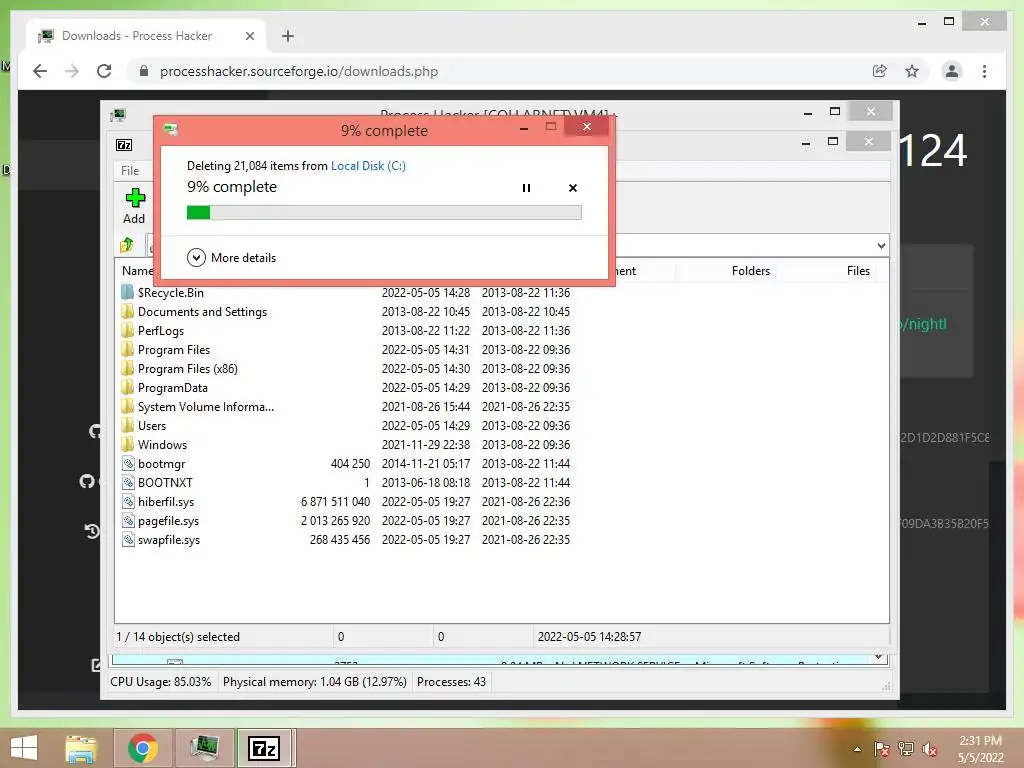Click the CPU Usage status entry
The width and height of the screenshot is (1024, 768).
click(x=161, y=682)
